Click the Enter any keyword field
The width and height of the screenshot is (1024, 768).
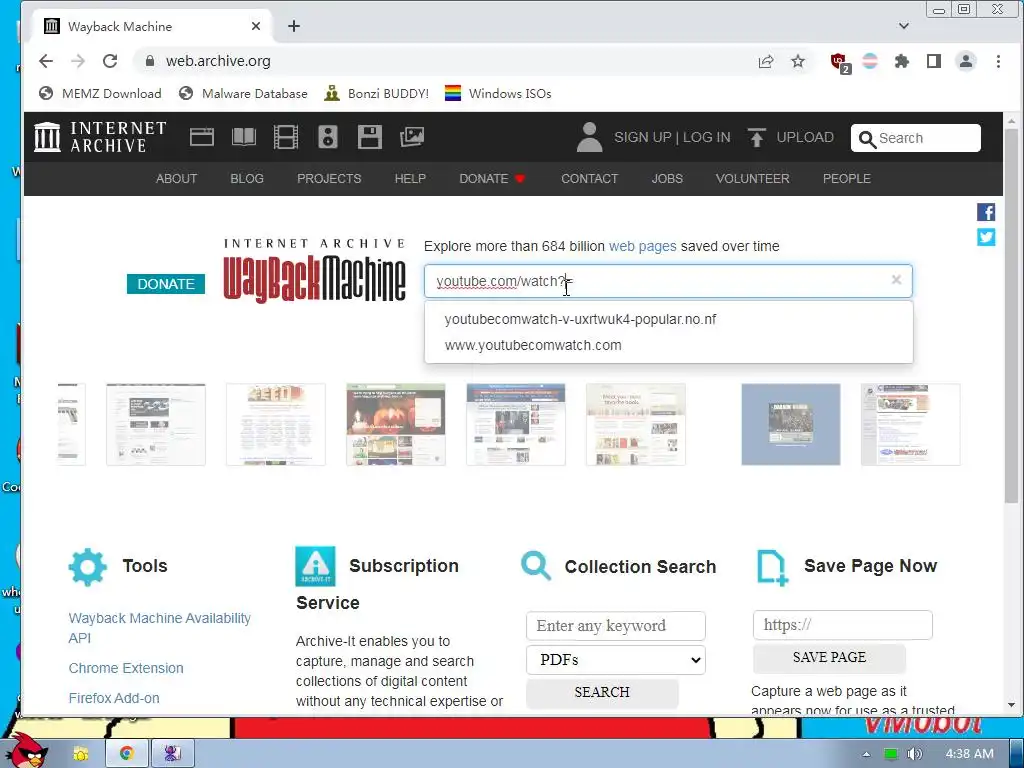[x=616, y=626]
